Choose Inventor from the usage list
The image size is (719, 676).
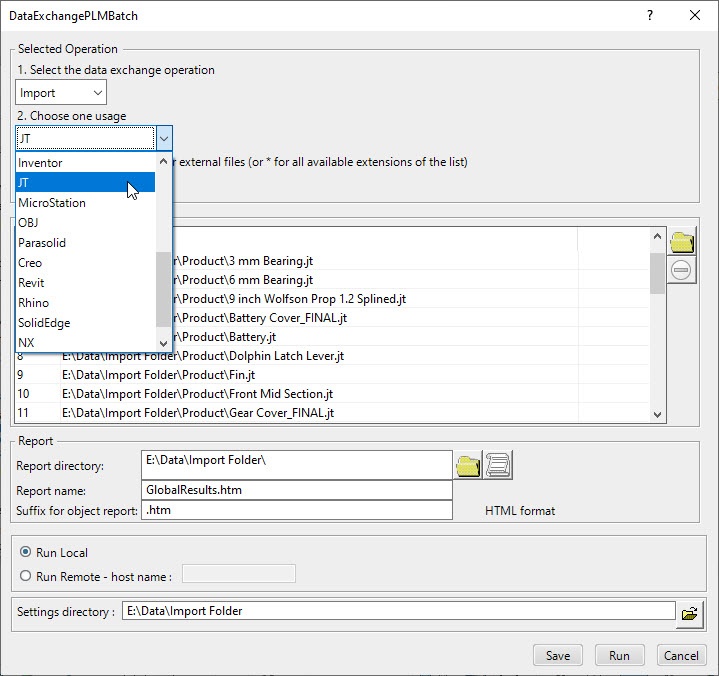point(85,163)
